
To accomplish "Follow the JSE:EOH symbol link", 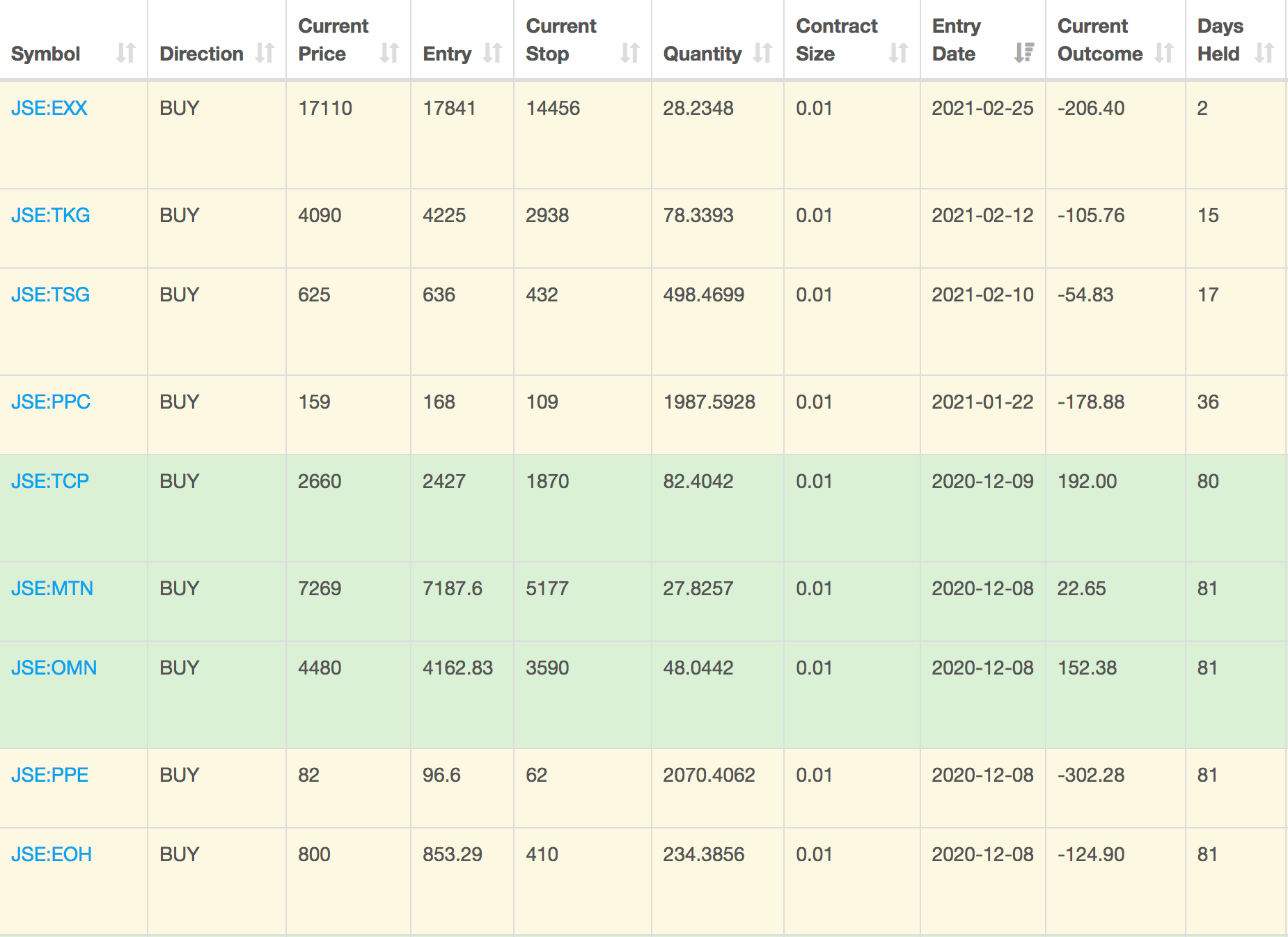I will pos(52,854).
